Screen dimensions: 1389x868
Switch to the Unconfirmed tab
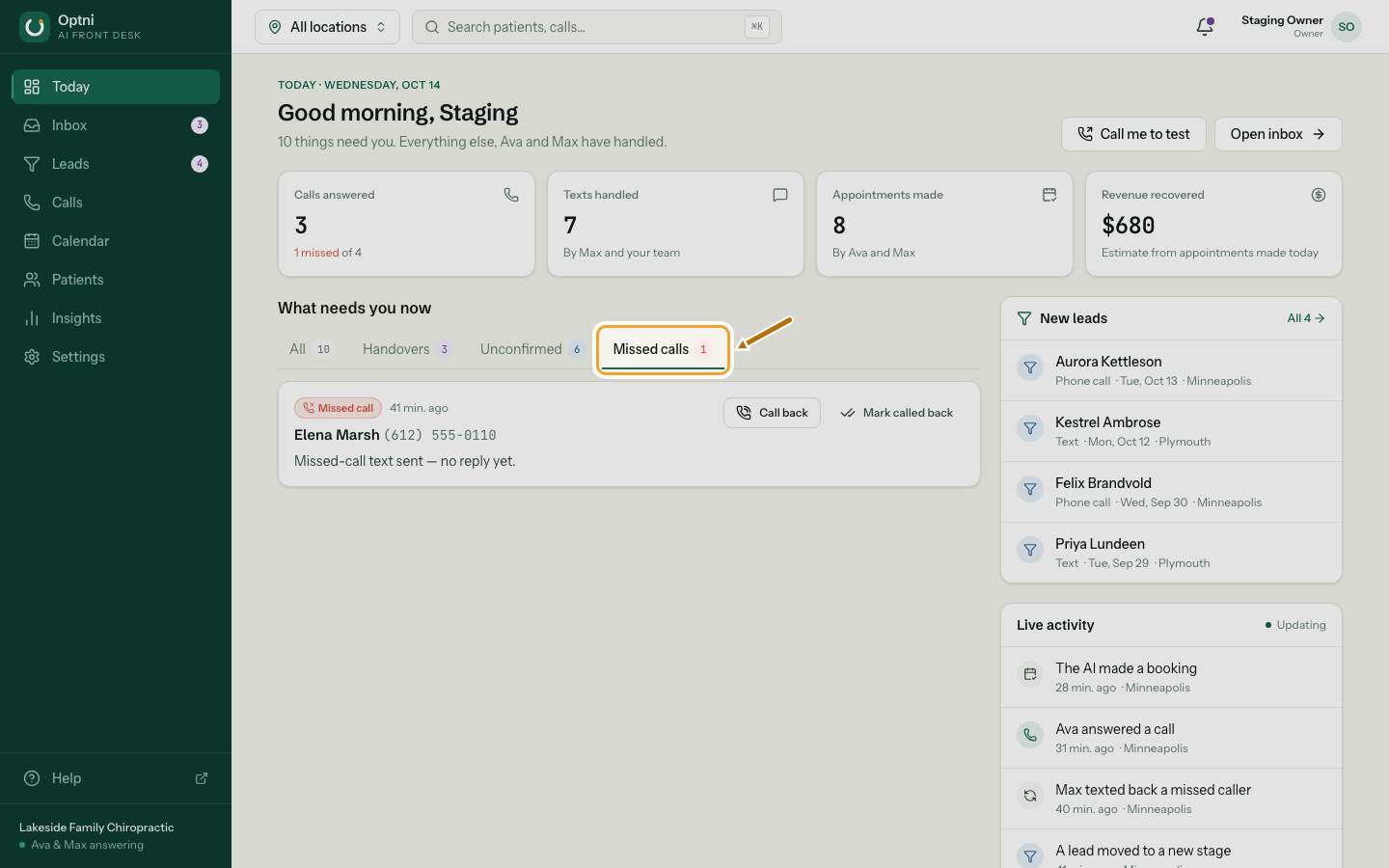(x=531, y=349)
